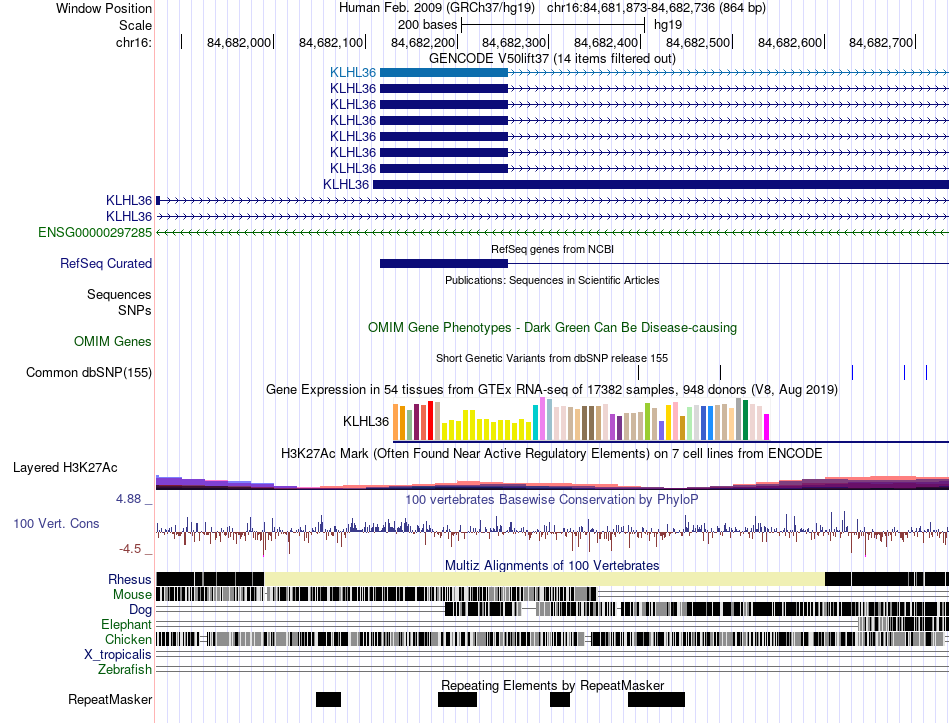Image resolution: width=950 pixels, height=723 pixels.
Task: Click the 200 bases scale bar
Action: click(553, 25)
